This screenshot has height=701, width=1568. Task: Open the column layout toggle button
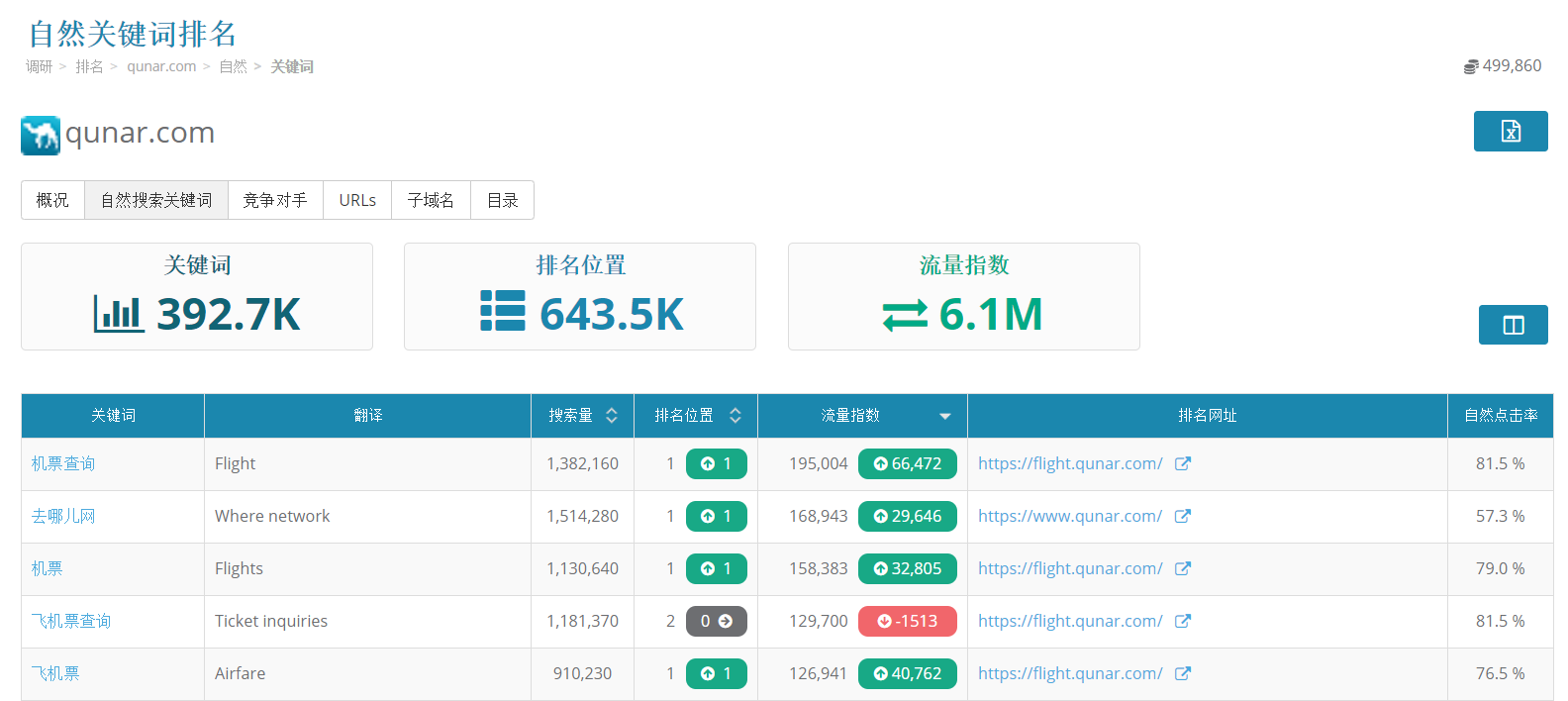(1514, 325)
